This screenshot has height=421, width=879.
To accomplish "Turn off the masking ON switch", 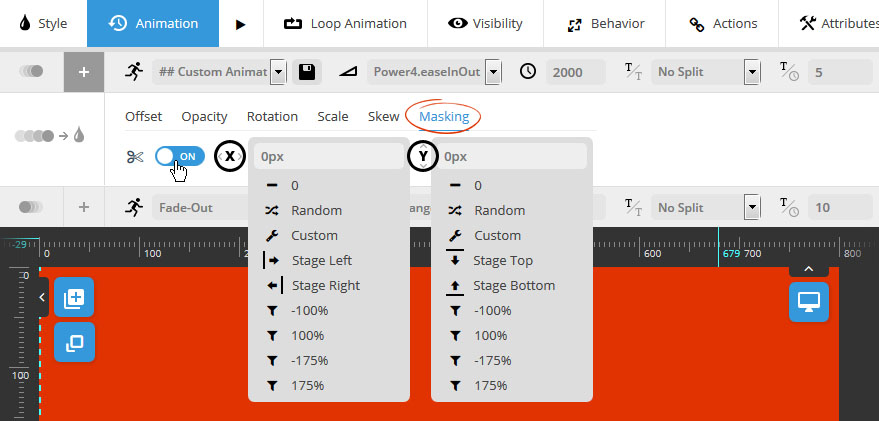I will pos(180,156).
